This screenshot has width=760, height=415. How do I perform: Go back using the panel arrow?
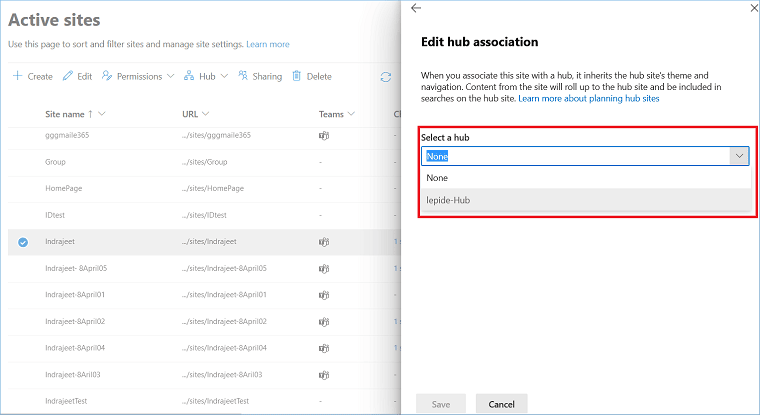point(416,8)
